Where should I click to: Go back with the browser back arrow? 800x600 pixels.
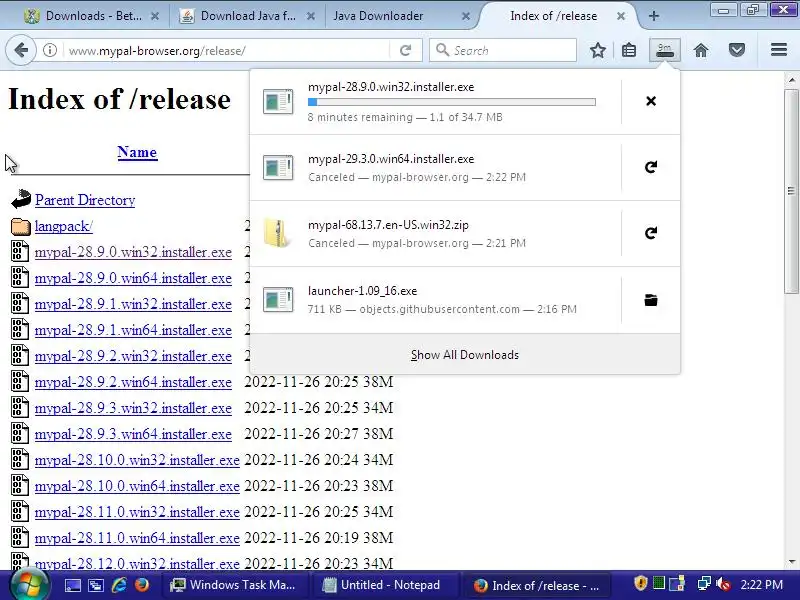[21, 50]
